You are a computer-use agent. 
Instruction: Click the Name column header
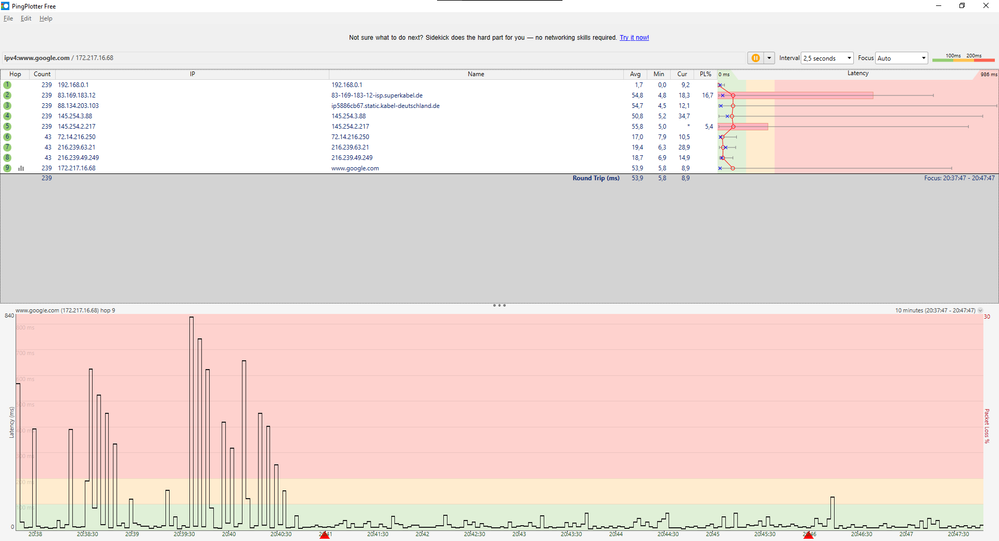[x=476, y=75]
